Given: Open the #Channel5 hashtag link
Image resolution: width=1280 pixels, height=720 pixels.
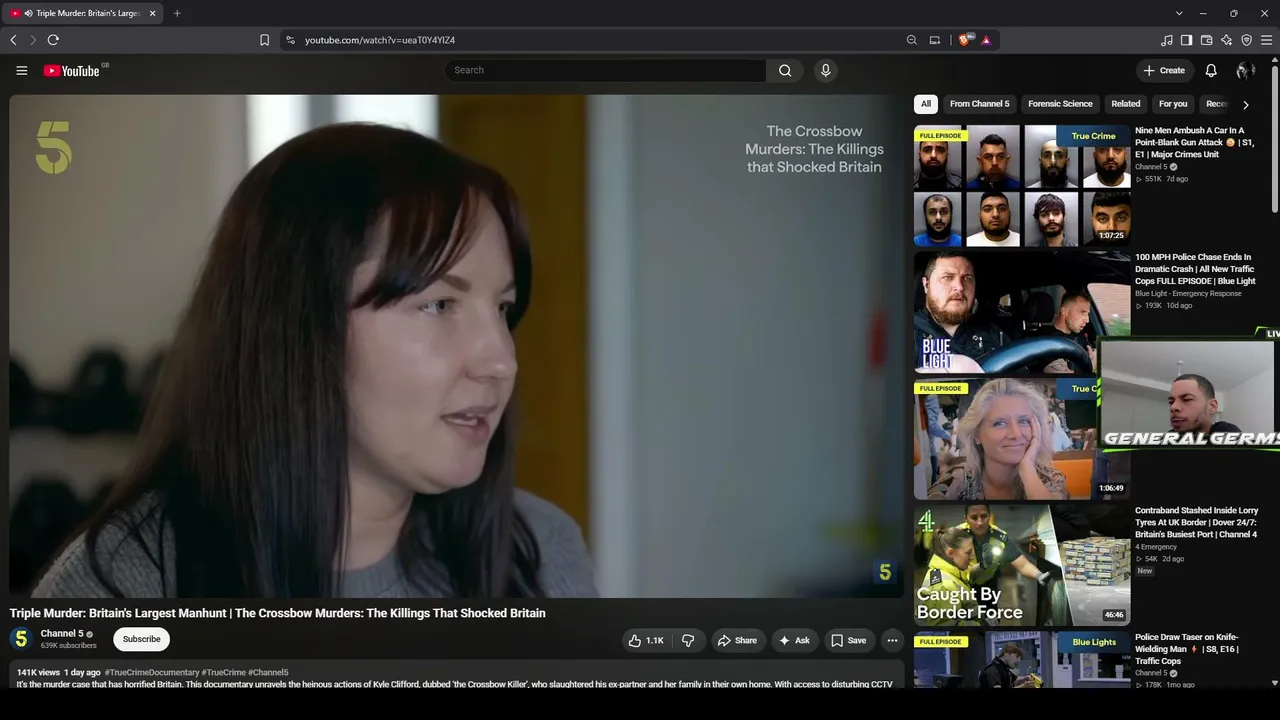Looking at the screenshot, I should point(268,673).
